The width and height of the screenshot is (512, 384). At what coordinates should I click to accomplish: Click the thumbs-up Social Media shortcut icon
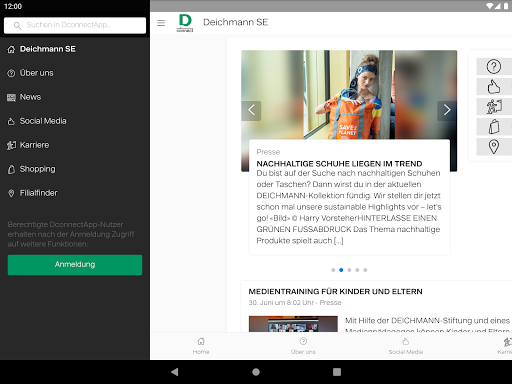click(x=494, y=87)
